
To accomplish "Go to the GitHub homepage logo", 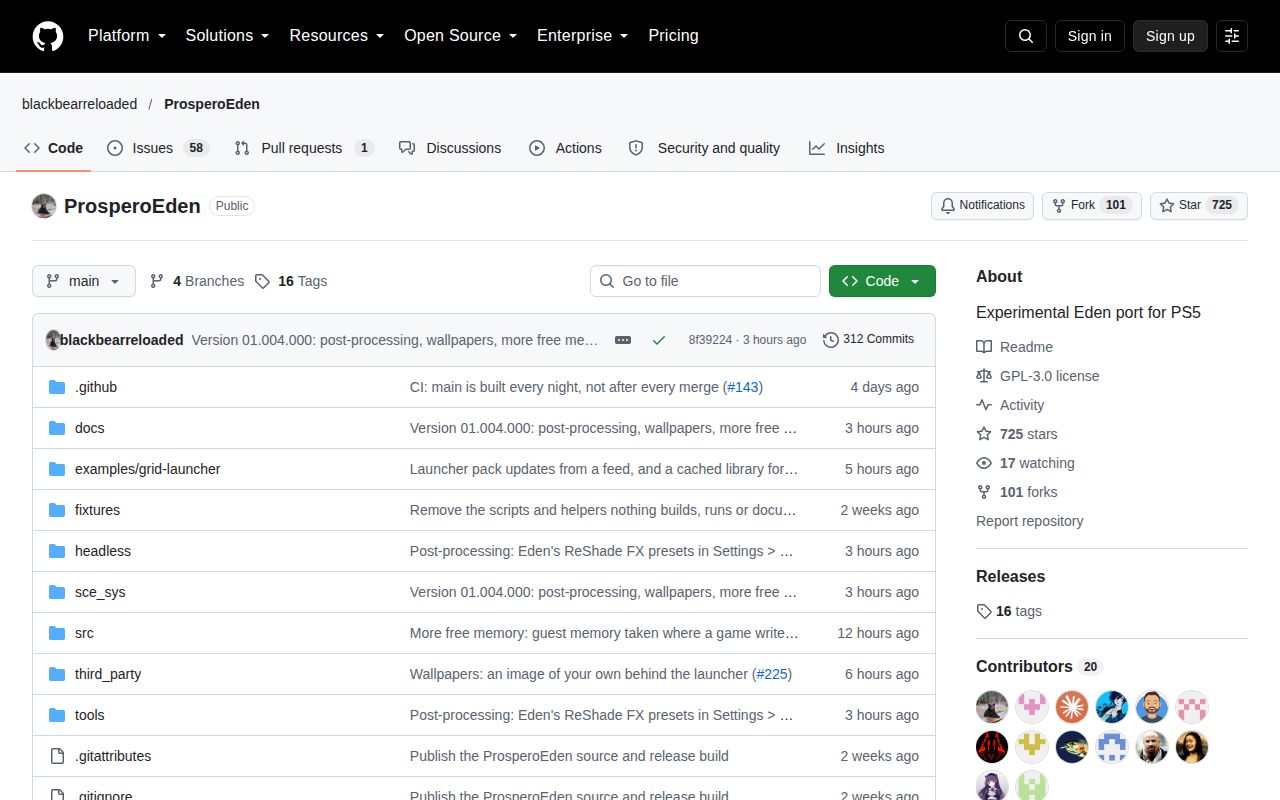I will (x=48, y=36).
